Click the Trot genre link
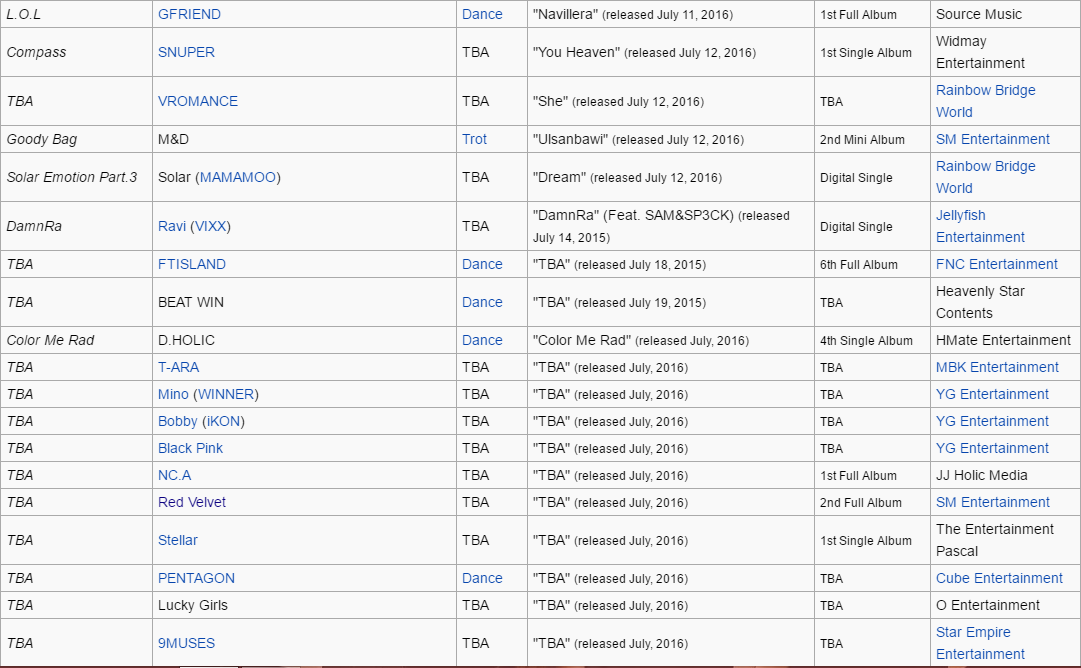 click(474, 139)
